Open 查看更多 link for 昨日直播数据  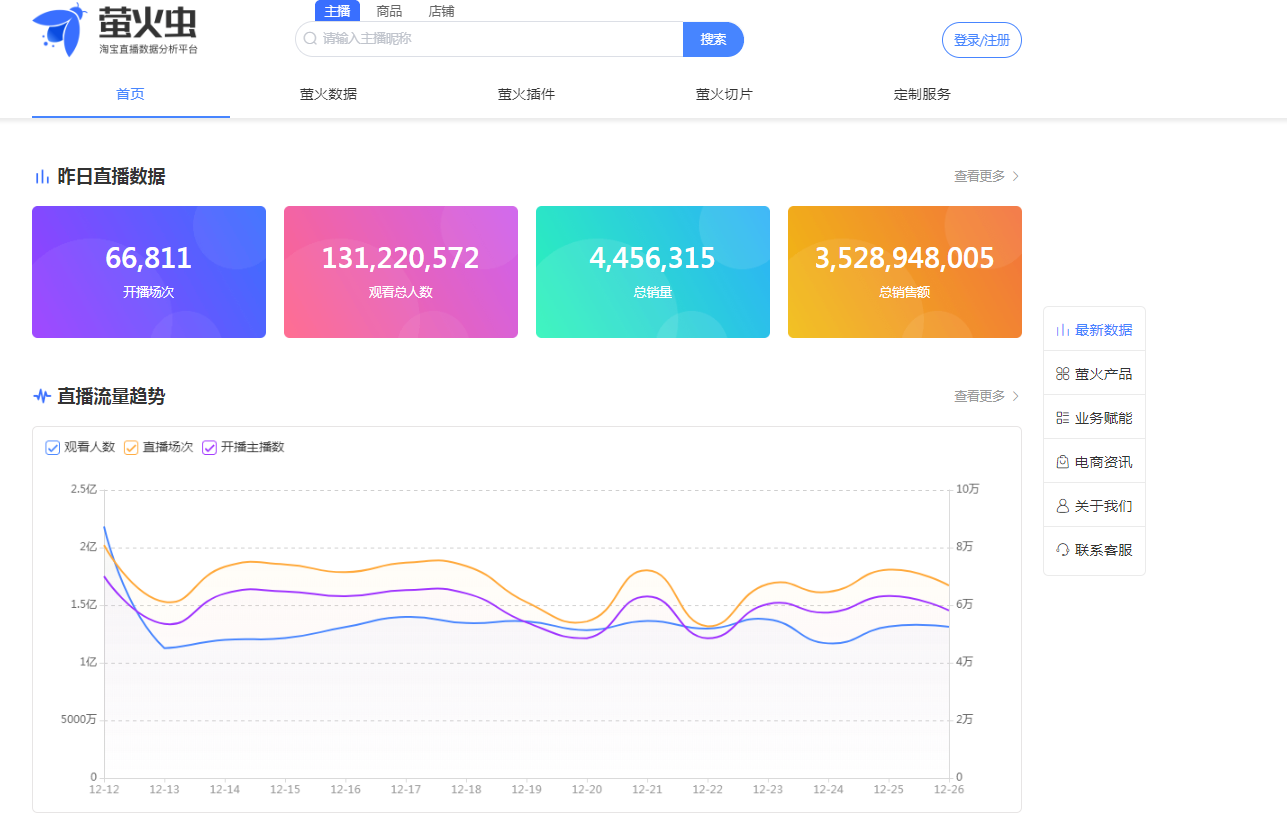980,176
